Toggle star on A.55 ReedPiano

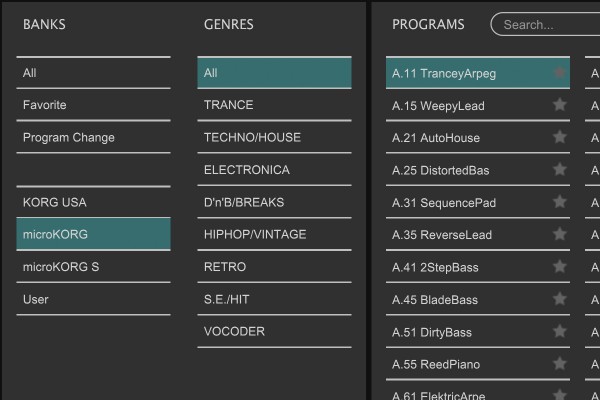pyautogui.click(x=559, y=364)
